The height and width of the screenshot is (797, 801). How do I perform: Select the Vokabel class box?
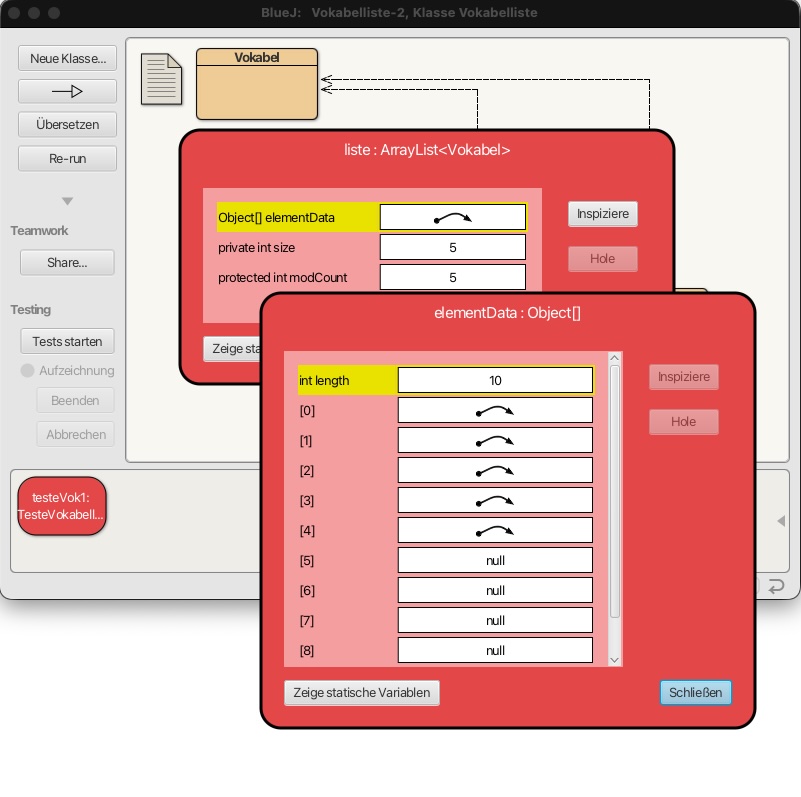[257, 84]
